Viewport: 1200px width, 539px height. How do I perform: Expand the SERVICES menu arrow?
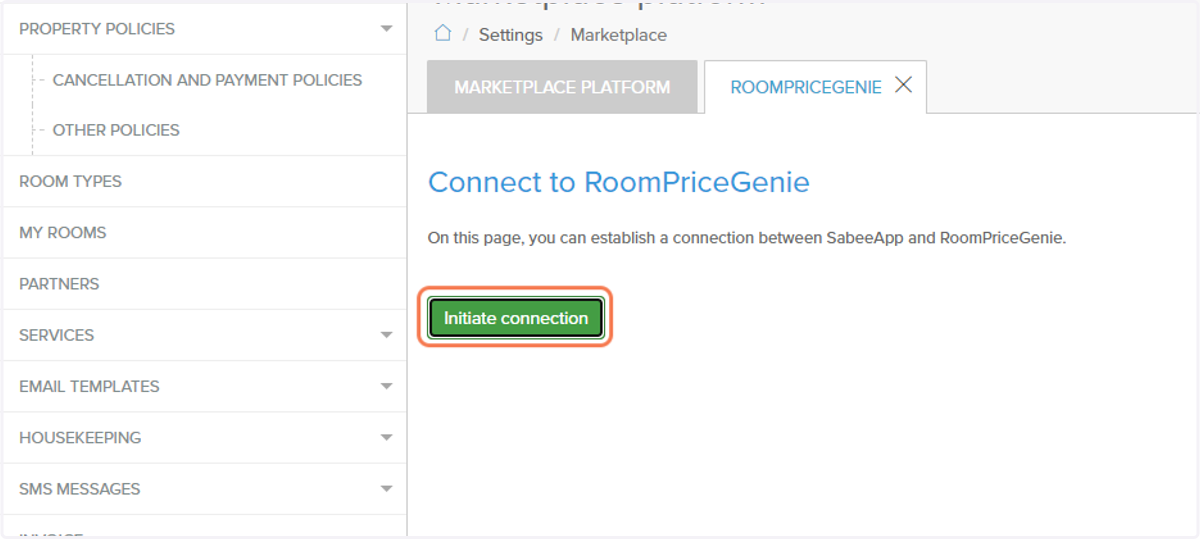[387, 335]
